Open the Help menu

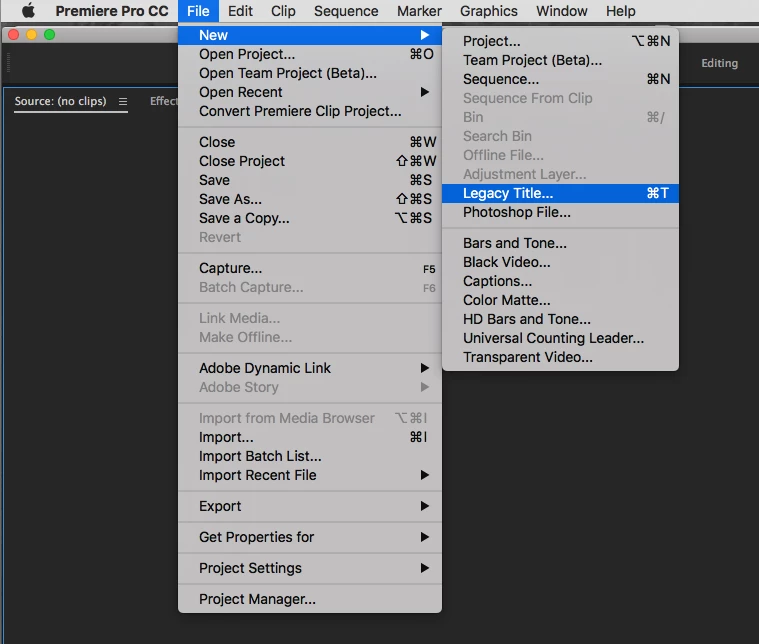coord(621,11)
